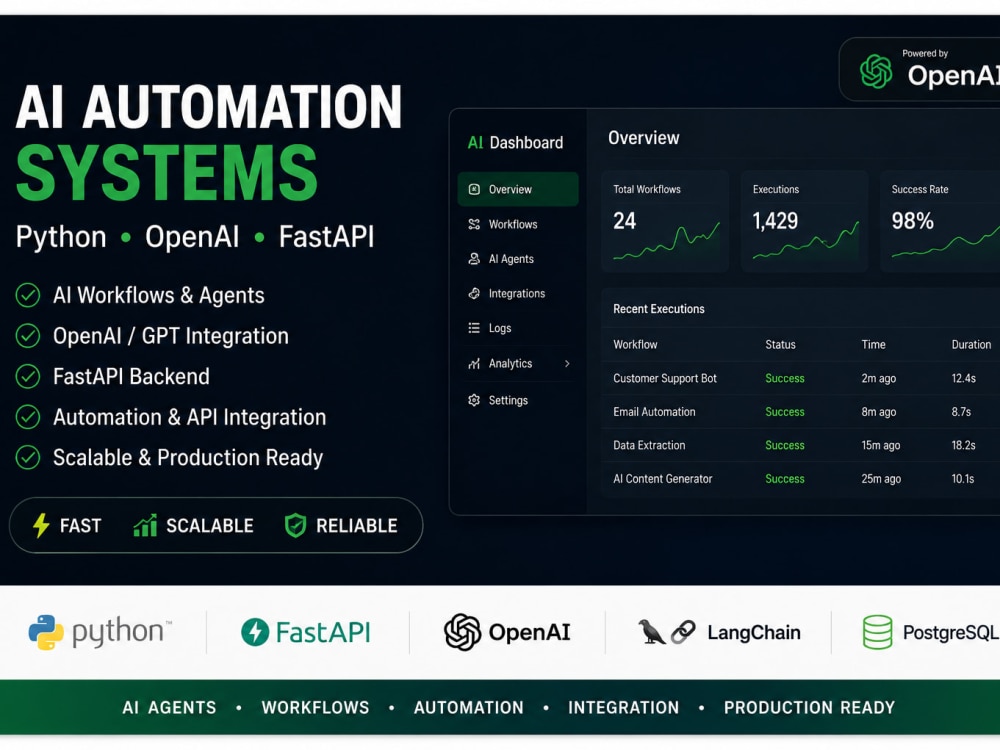Viewport: 1000px width, 750px height.
Task: Click the PostgreSQL database icon
Action: click(x=878, y=632)
